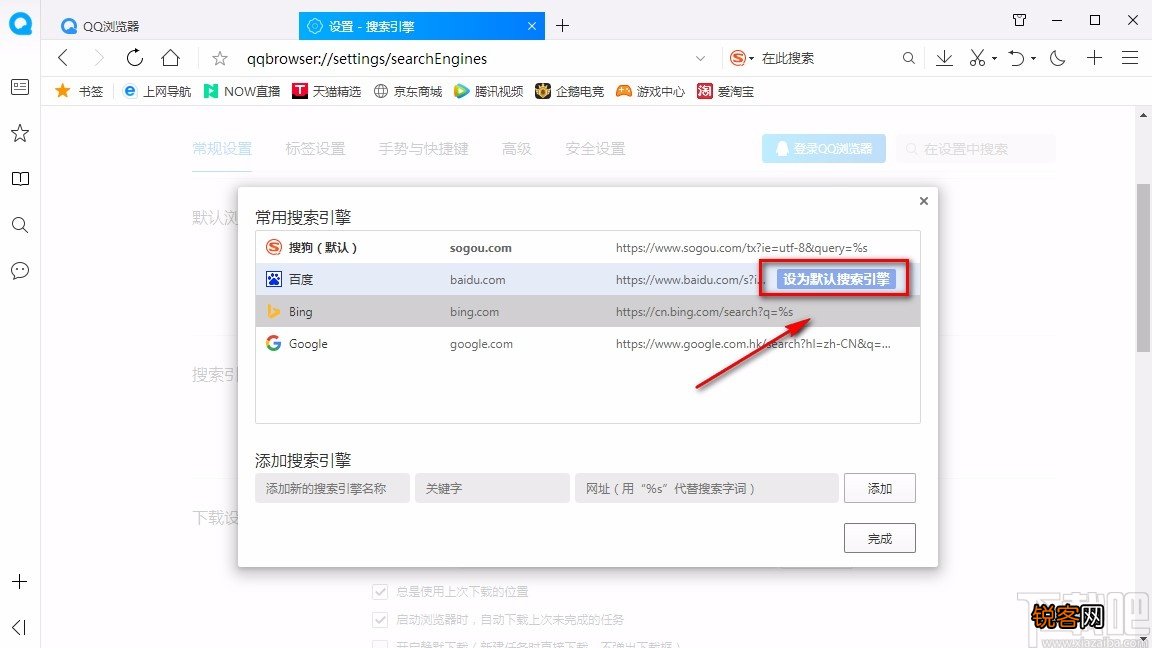Toggle night mode moon icon
The height and width of the screenshot is (648, 1152).
pyautogui.click(x=1058, y=58)
